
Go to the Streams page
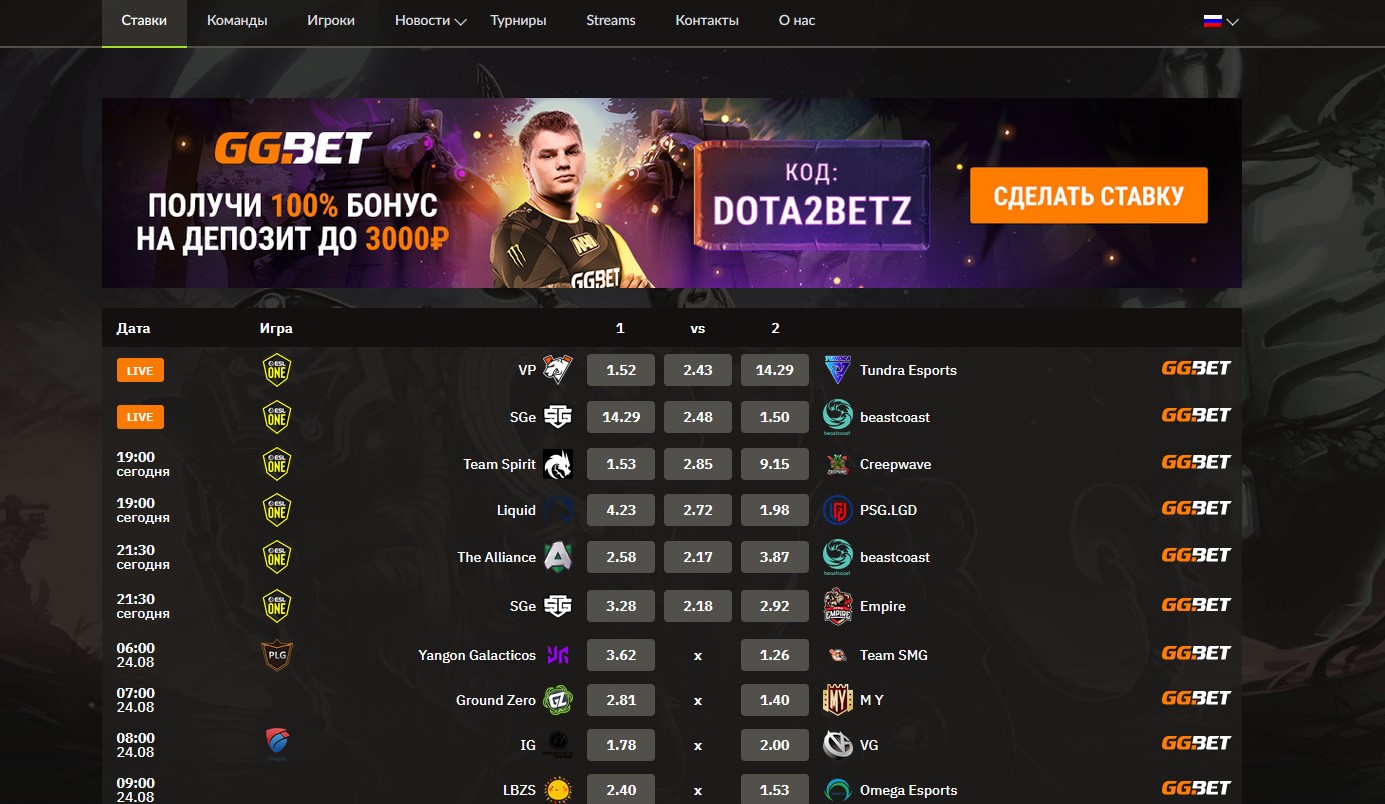611,21
